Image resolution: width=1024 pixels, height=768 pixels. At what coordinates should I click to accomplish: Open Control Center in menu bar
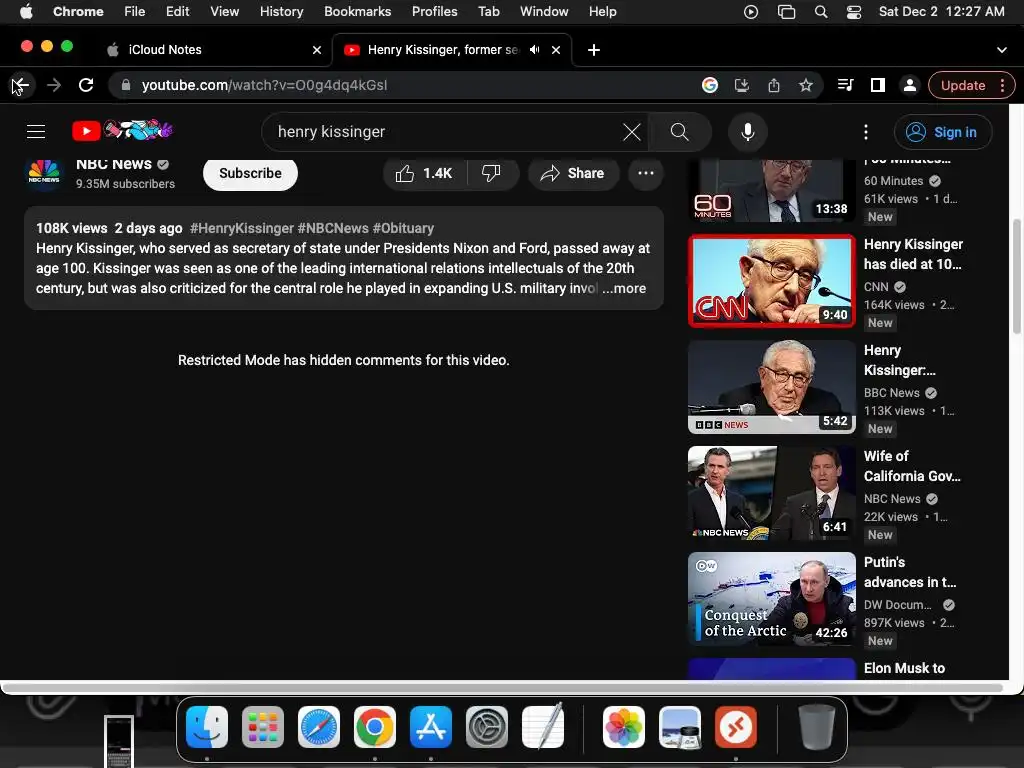click(x=854, y=12)
